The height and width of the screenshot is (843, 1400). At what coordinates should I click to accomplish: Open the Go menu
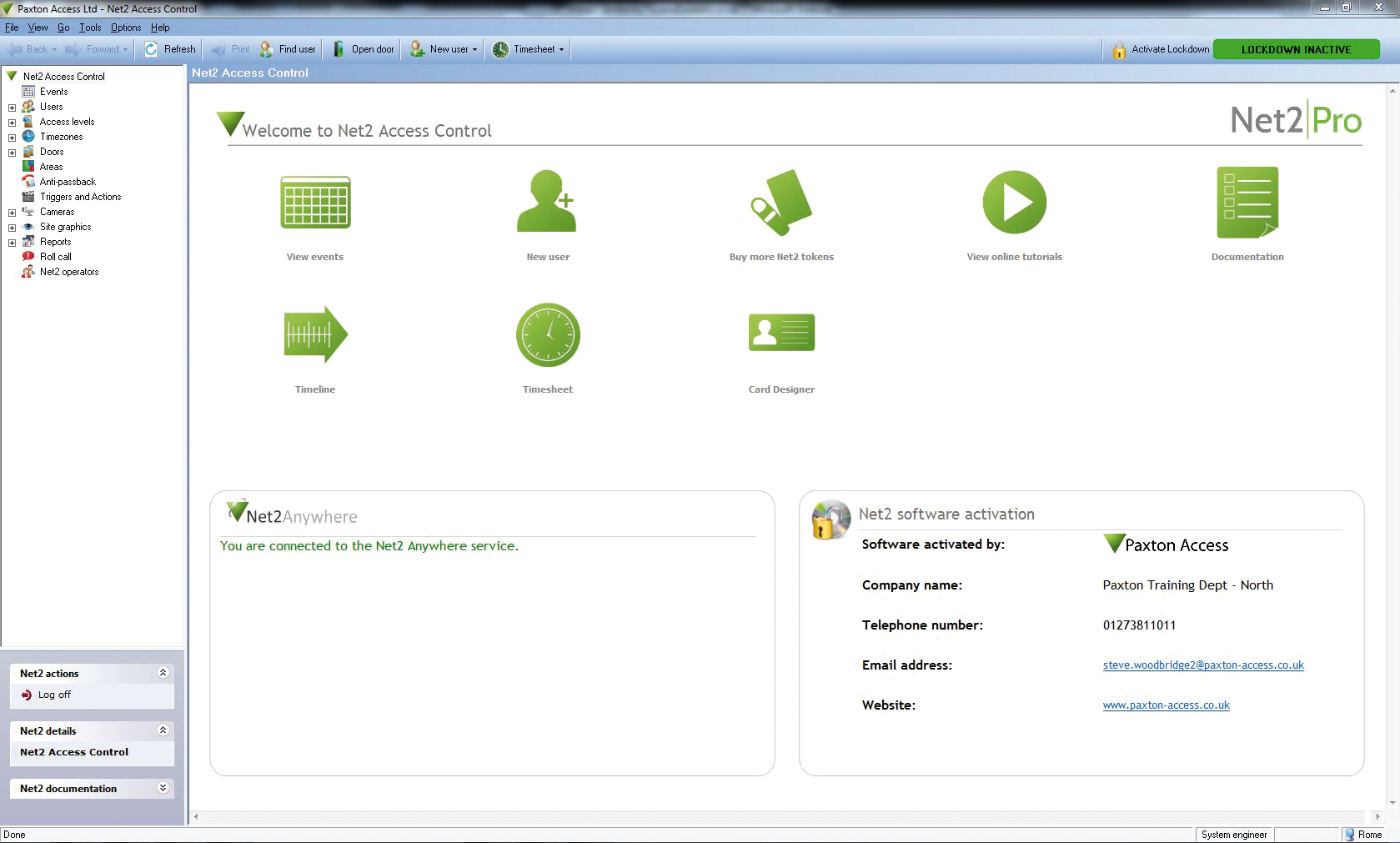63,28
